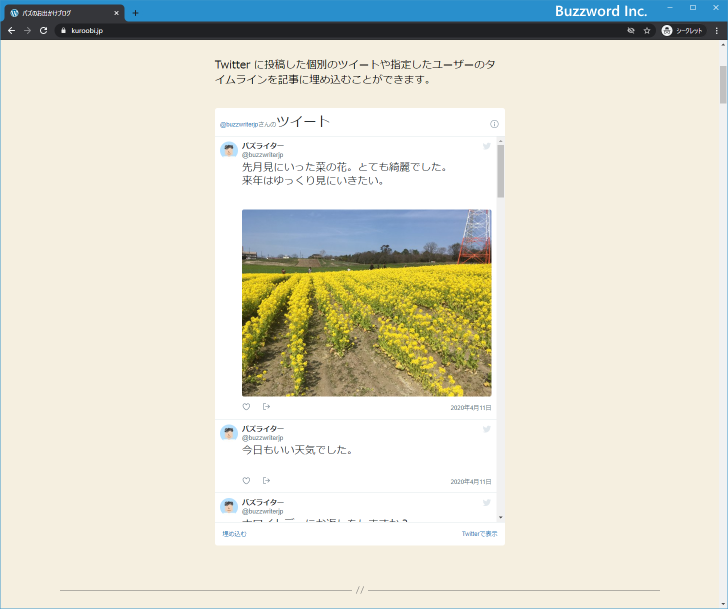Viewport: 728px width, 609px height.
Task: Click @buzzwriterjp handle under third tweet name
Action: click(x=262, y=511)
